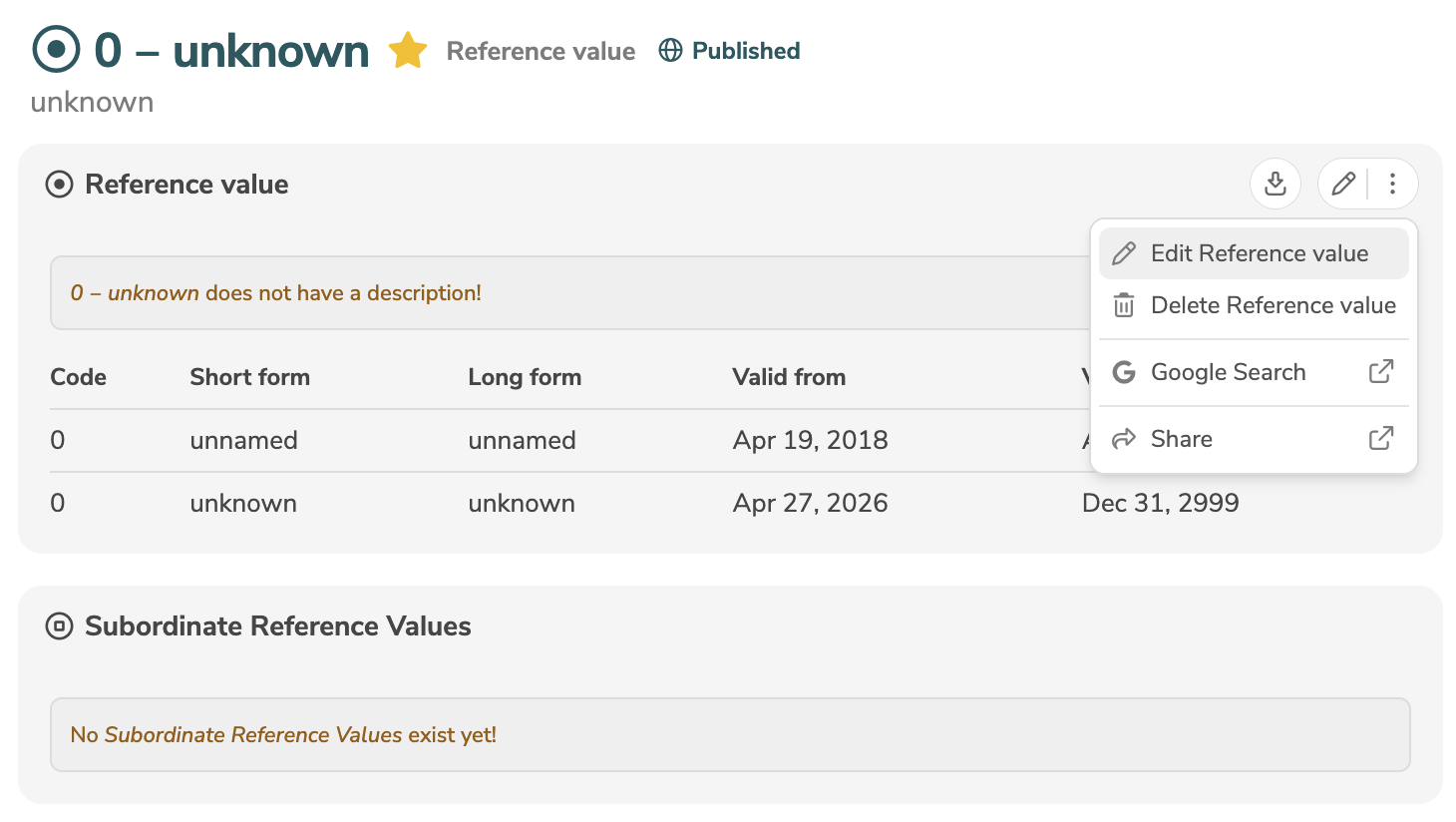Click the pencil edit icon button
Screen dimensions: 1456x822
1343,184
